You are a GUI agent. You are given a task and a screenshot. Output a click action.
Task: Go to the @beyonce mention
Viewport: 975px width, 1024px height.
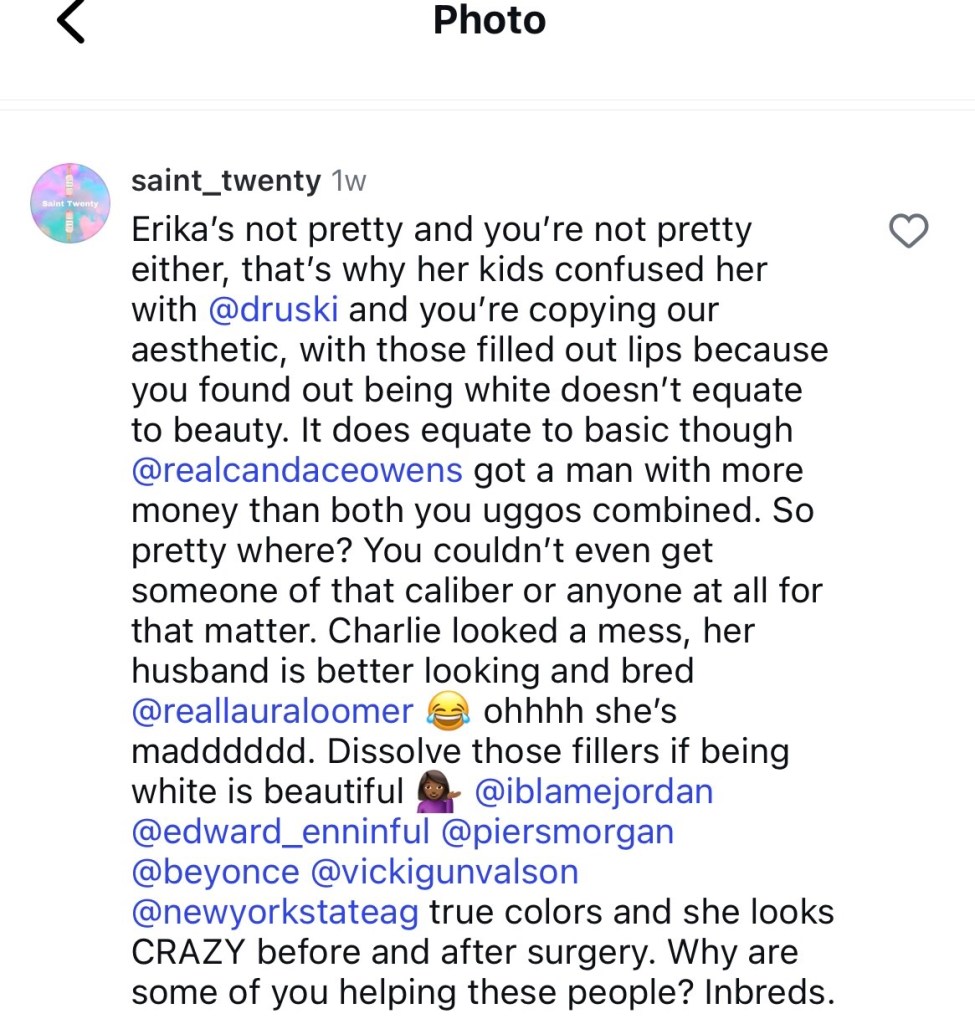click(215, 871)
